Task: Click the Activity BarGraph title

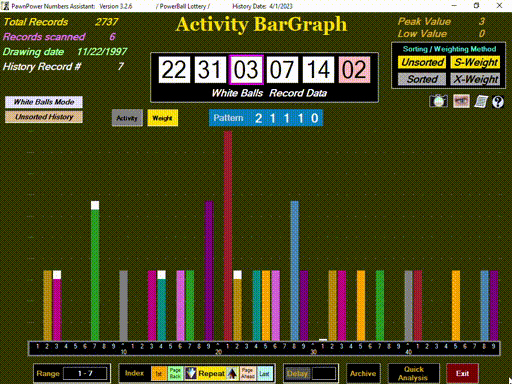Action: pyautogui.click(x=262, y=24)
